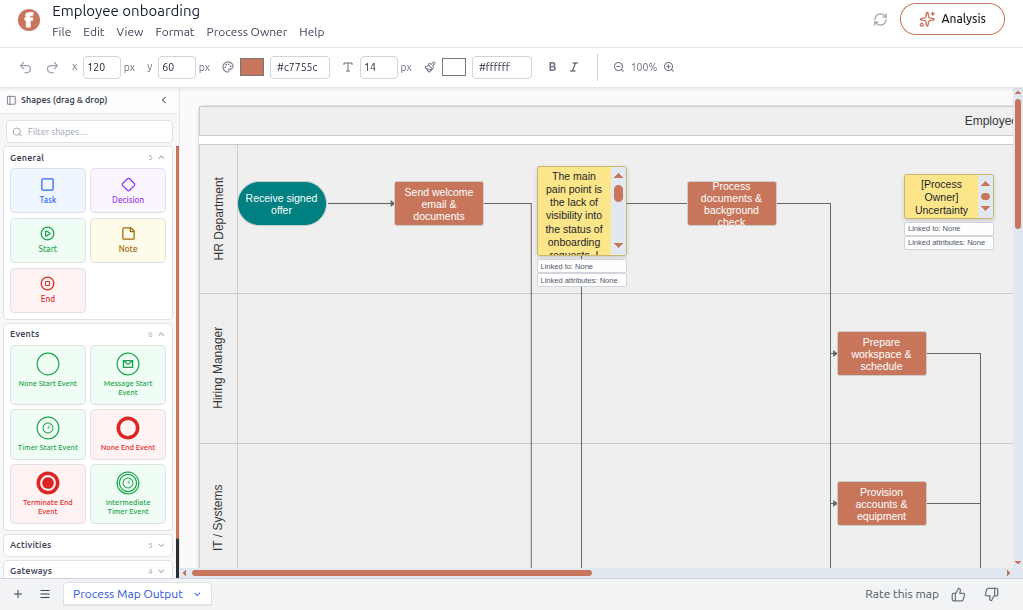Open the Format menu
Image resolution: width=1023 pixels, height=610 pixels.
[175, 32]
